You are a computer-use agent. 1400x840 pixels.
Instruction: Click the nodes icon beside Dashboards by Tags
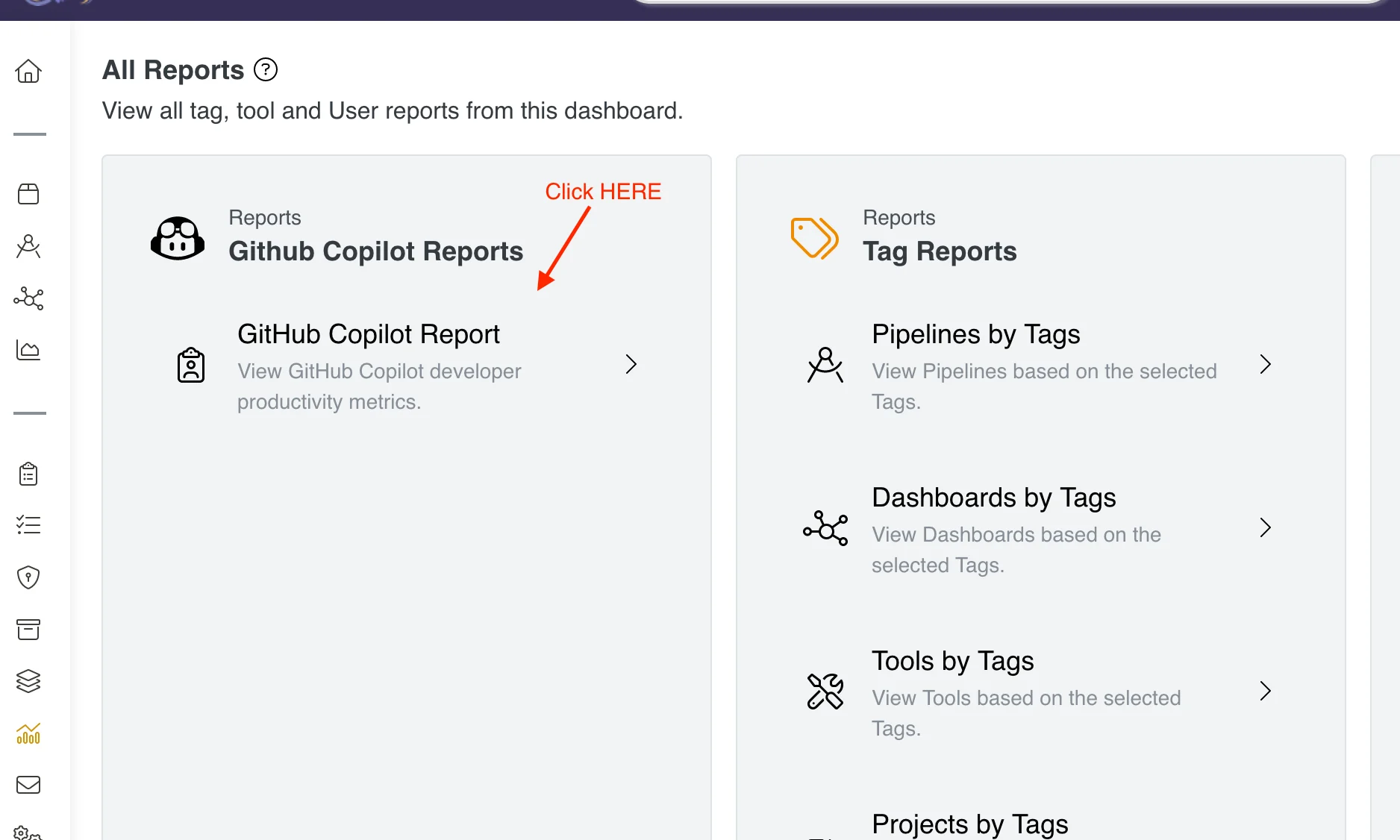click(x=825, y=528)
